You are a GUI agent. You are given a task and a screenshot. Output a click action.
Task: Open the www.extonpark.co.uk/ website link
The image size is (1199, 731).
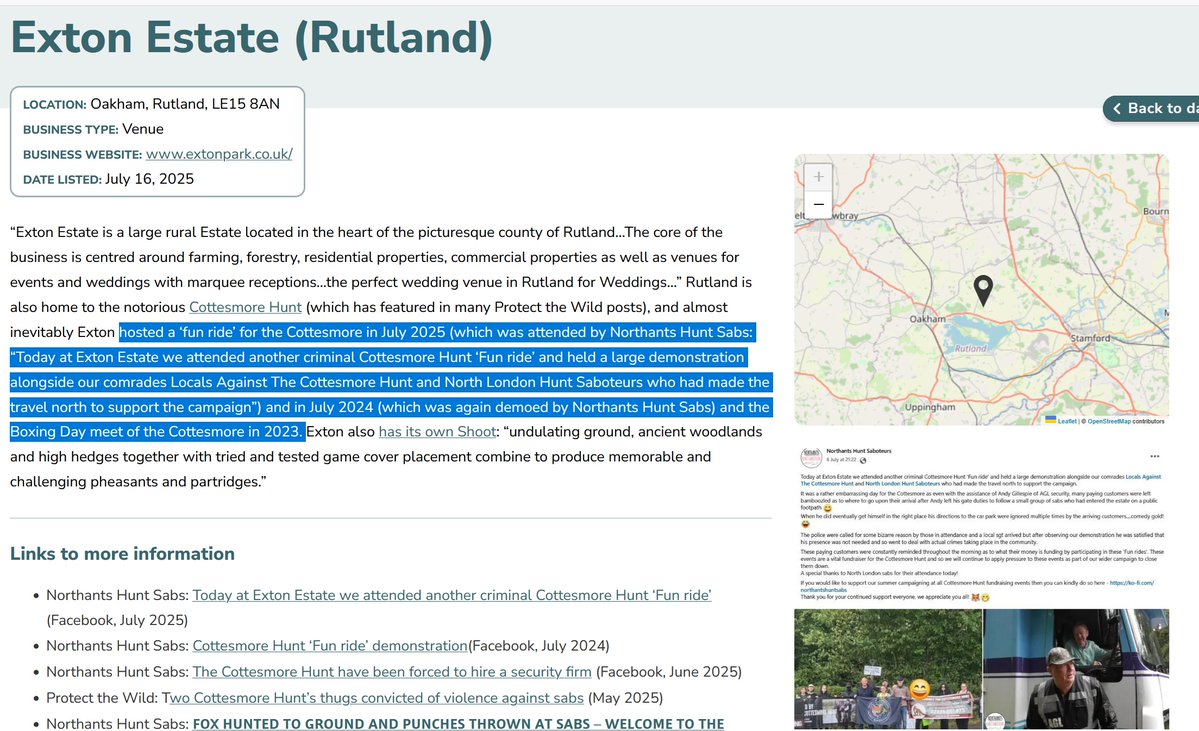(x=219, y=154)
